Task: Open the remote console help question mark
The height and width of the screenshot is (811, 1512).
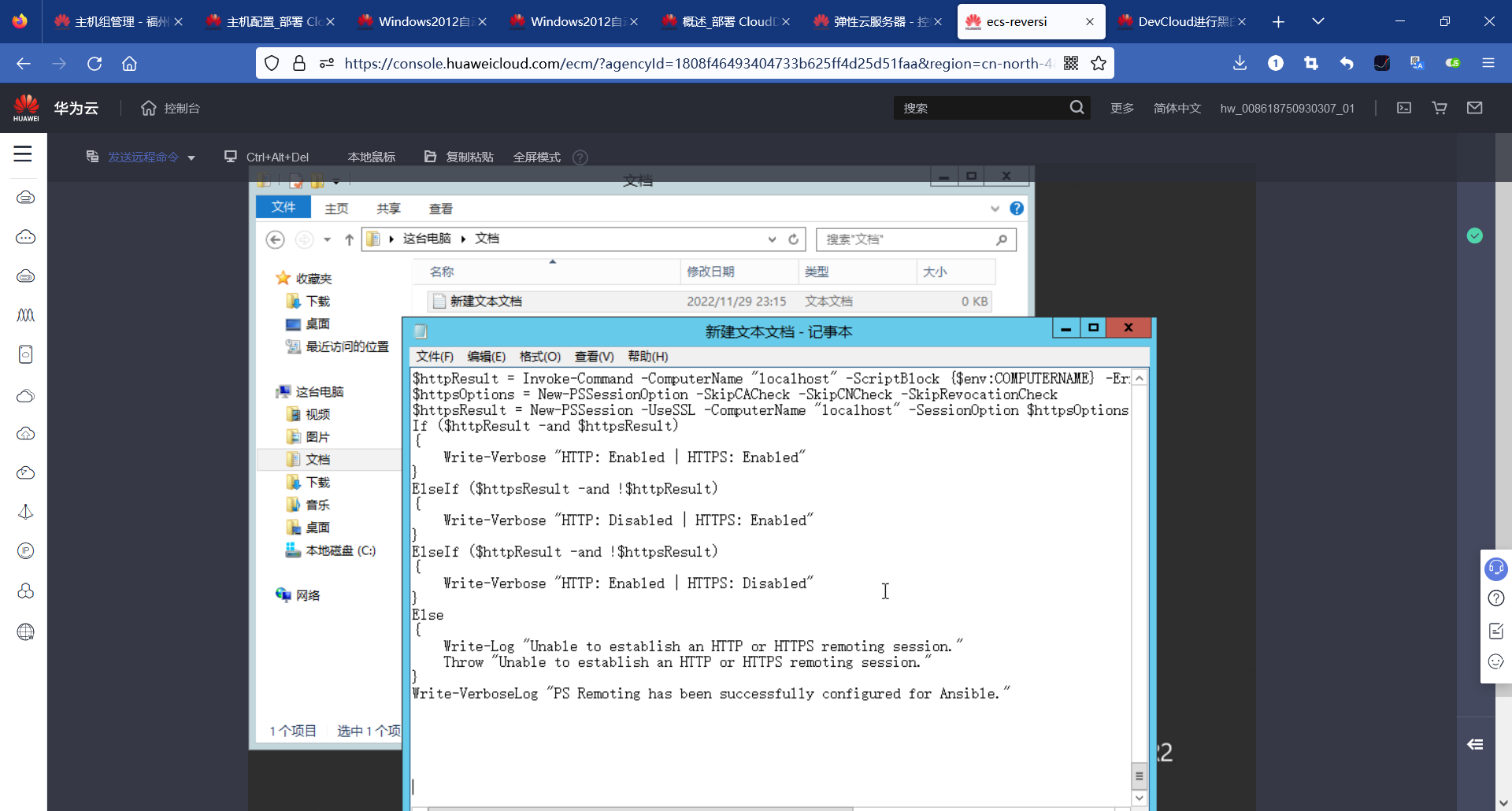Action: [x=580, y=157]
